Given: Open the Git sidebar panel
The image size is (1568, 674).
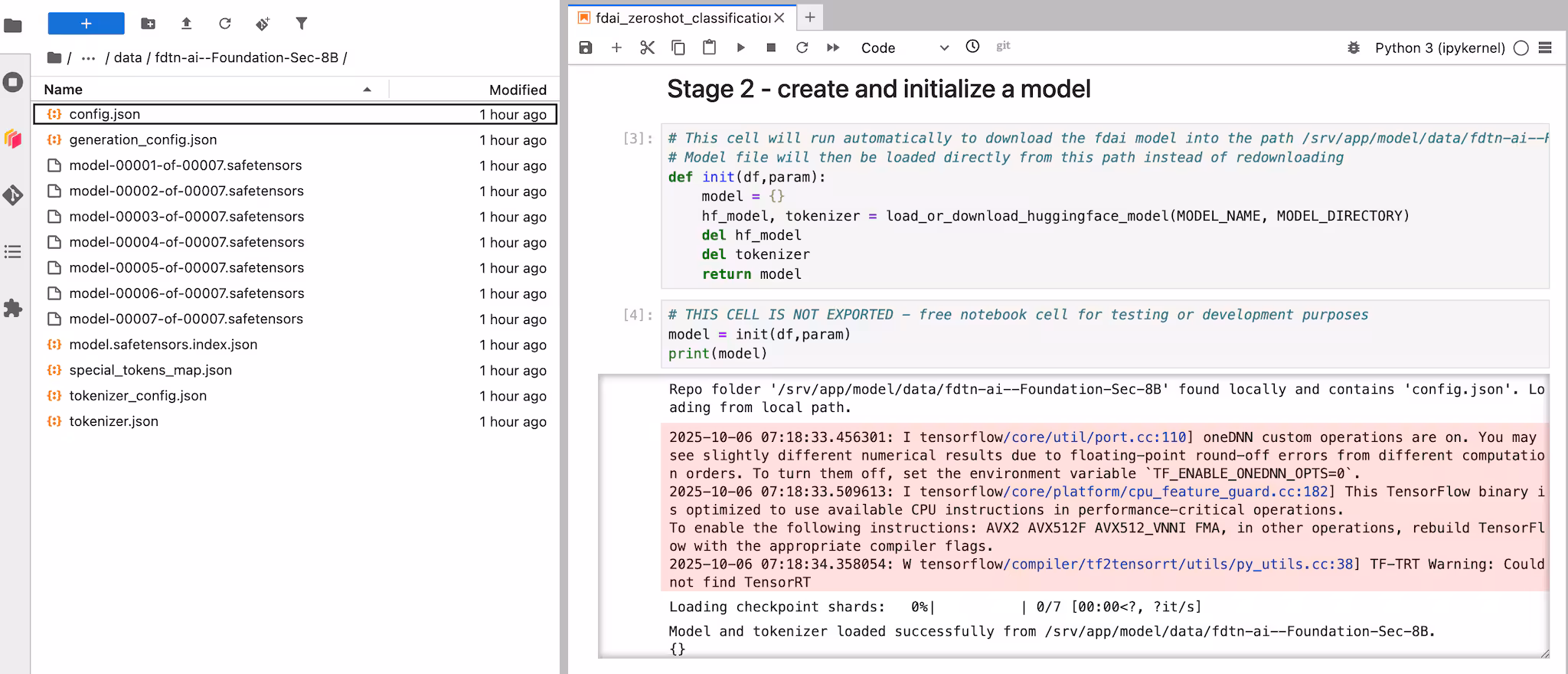Looking at the screenshot, I should (x=13, y=195).
